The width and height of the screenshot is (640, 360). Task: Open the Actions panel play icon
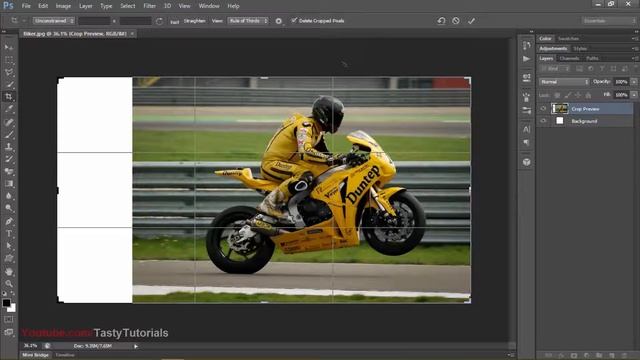(x=527, y=59)
